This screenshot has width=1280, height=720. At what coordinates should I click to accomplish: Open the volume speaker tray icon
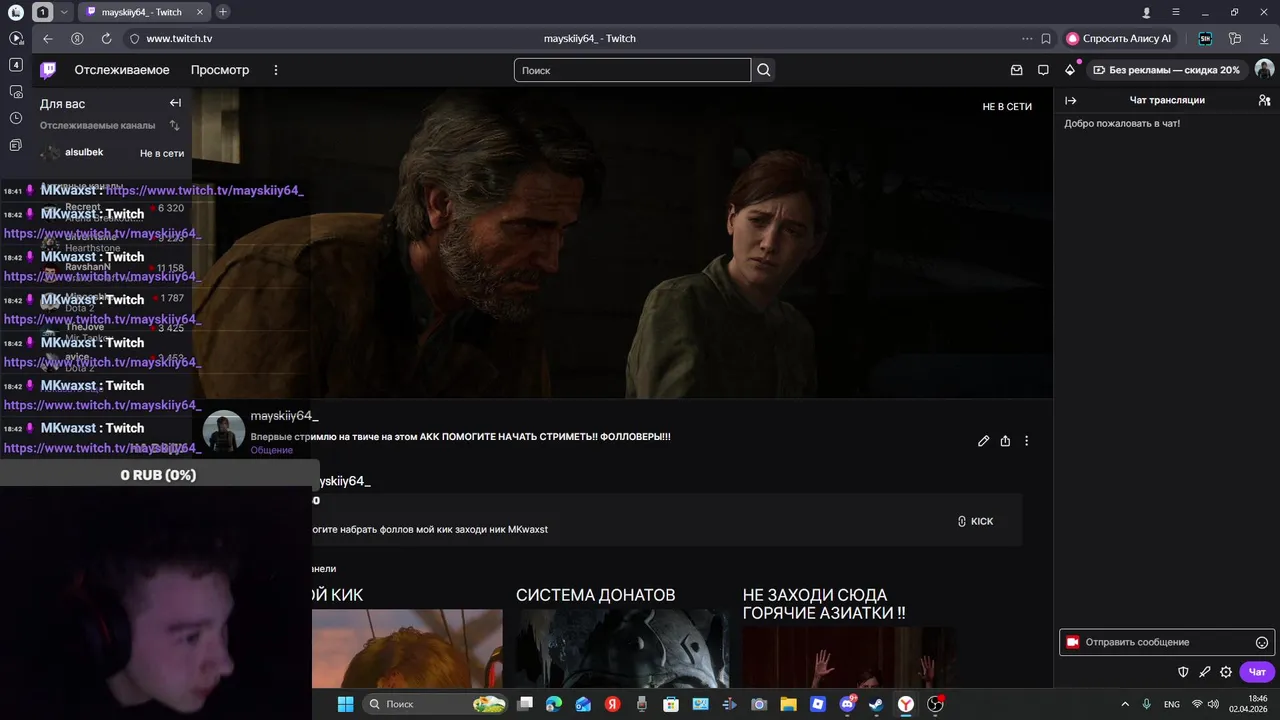(x=1214, y=704)
